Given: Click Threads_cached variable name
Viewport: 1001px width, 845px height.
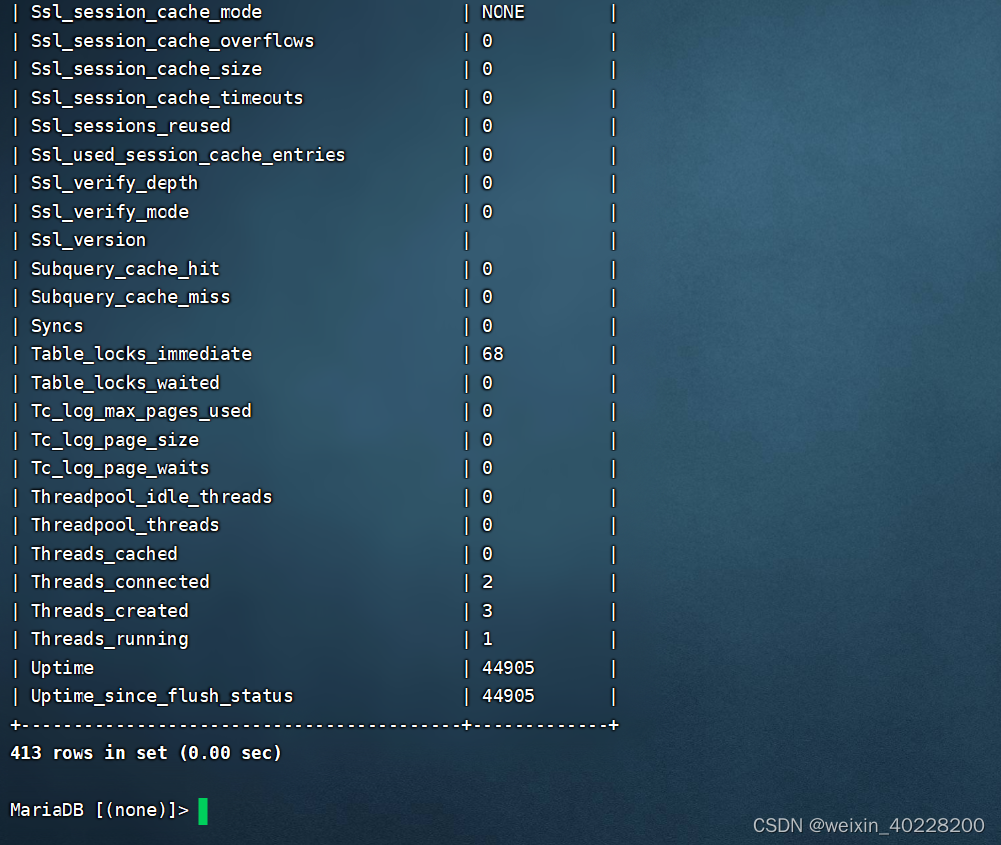Looking at the screenshot, I should [x=104, y=553].
